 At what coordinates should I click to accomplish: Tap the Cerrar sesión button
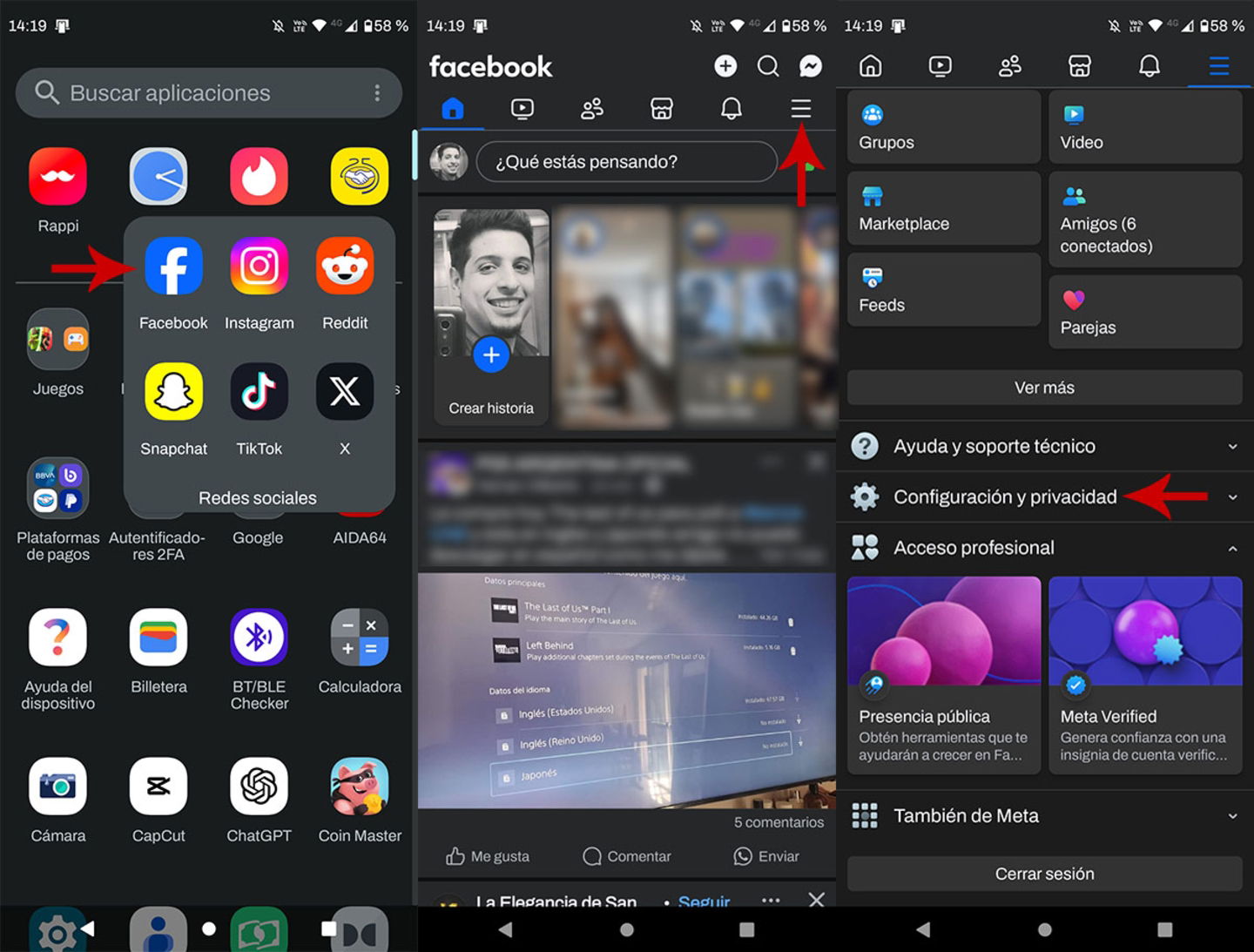pos(1045,874)
